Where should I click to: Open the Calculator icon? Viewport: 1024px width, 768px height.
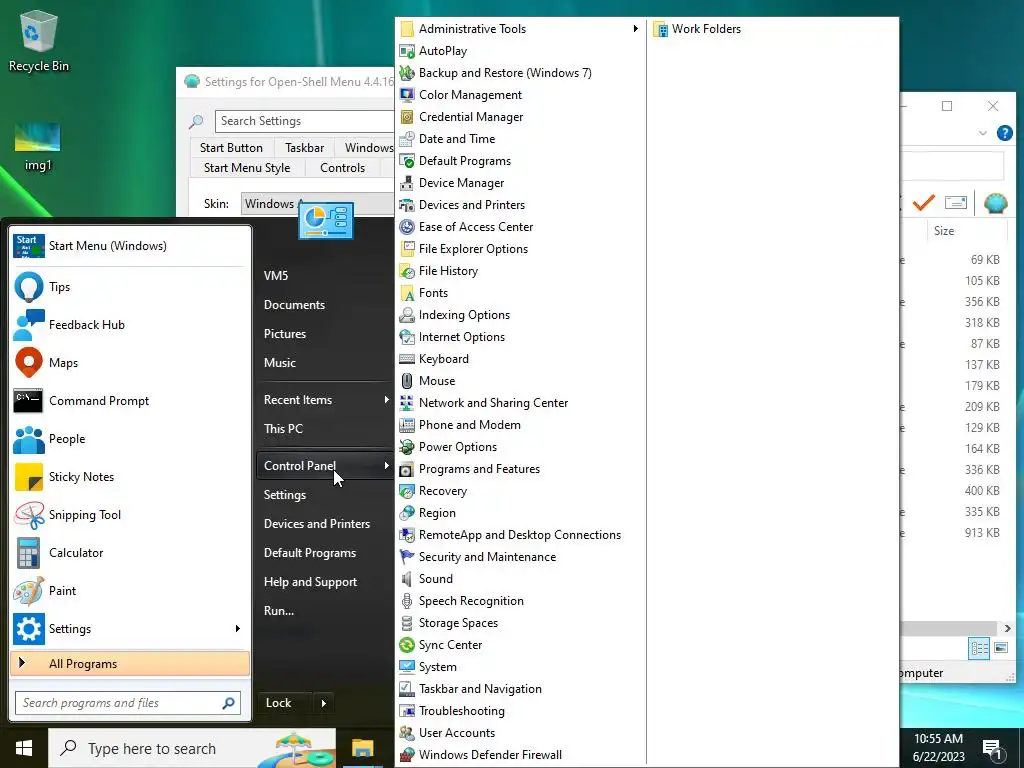29,553
